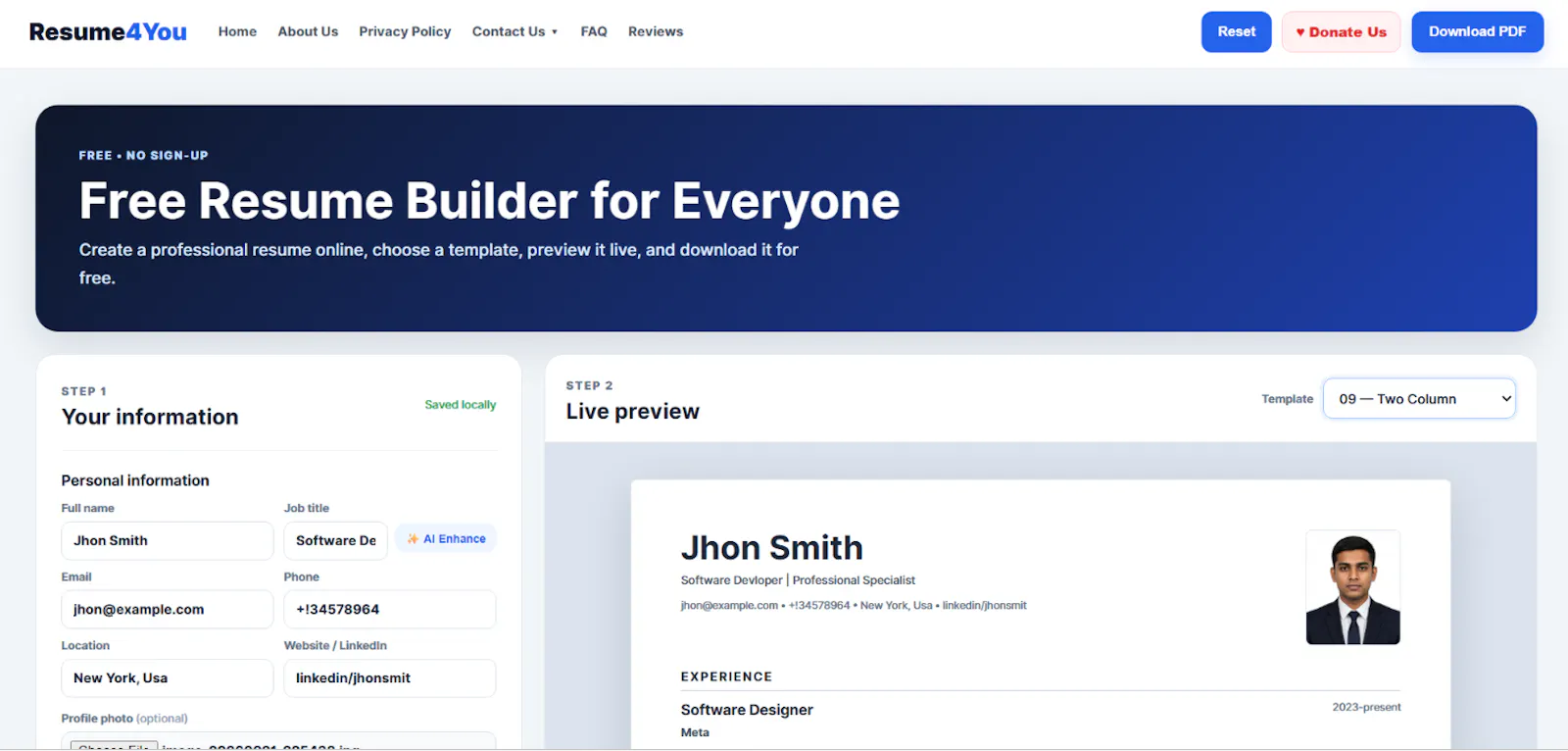Open the About Us page
Image resolution: width=1568 pixels, height=751 pixels.
[x=308, y=31]
